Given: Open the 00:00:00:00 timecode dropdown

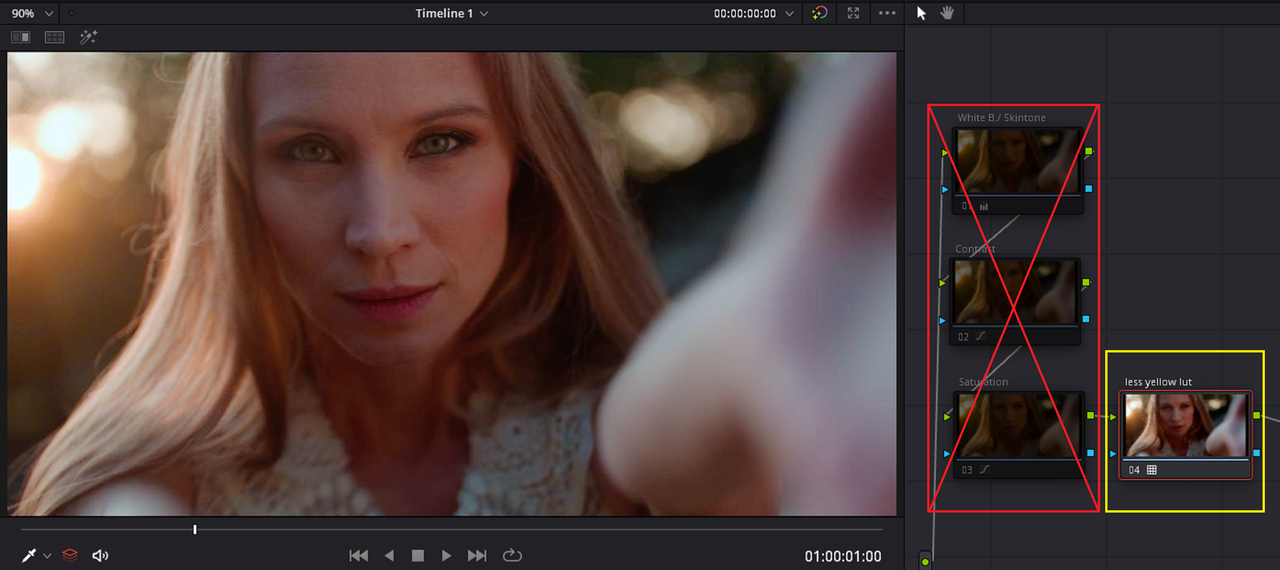Looking at the screenshot, I should coord(754,13).
